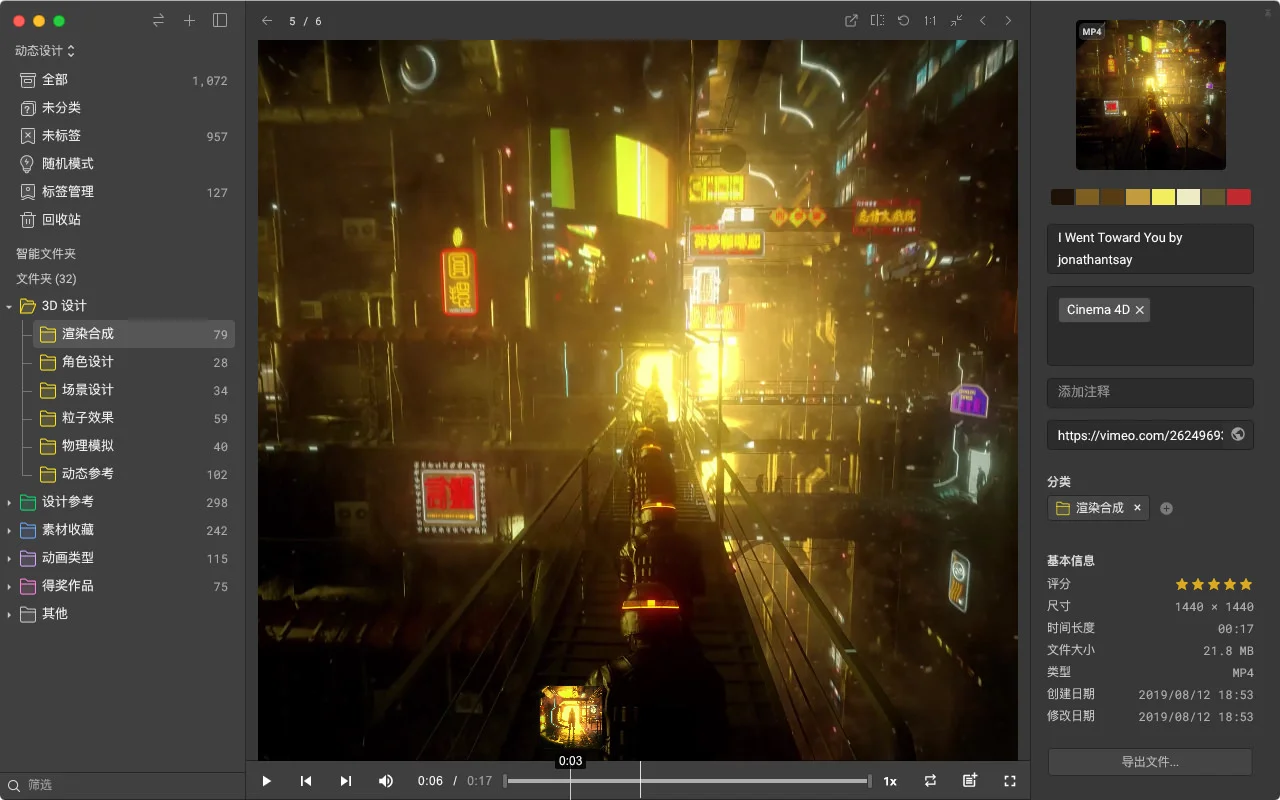Screen dimensions: 1280x800
Task: Open file in external window icon
Action: [851, 21]
